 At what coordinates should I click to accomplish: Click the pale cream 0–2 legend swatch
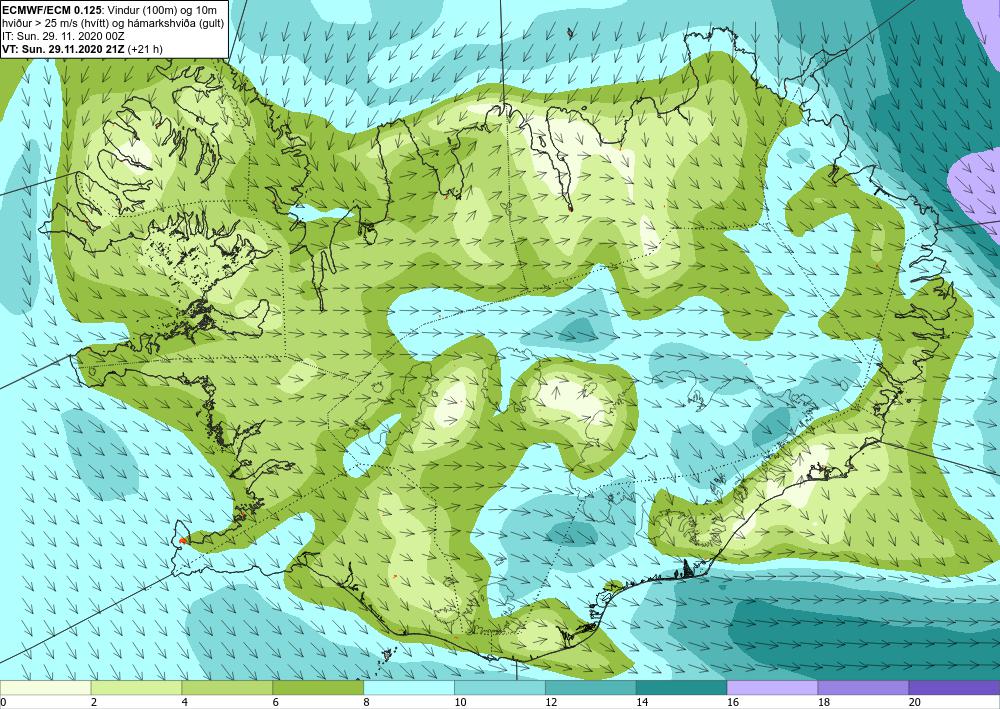[x=45, y=688]
